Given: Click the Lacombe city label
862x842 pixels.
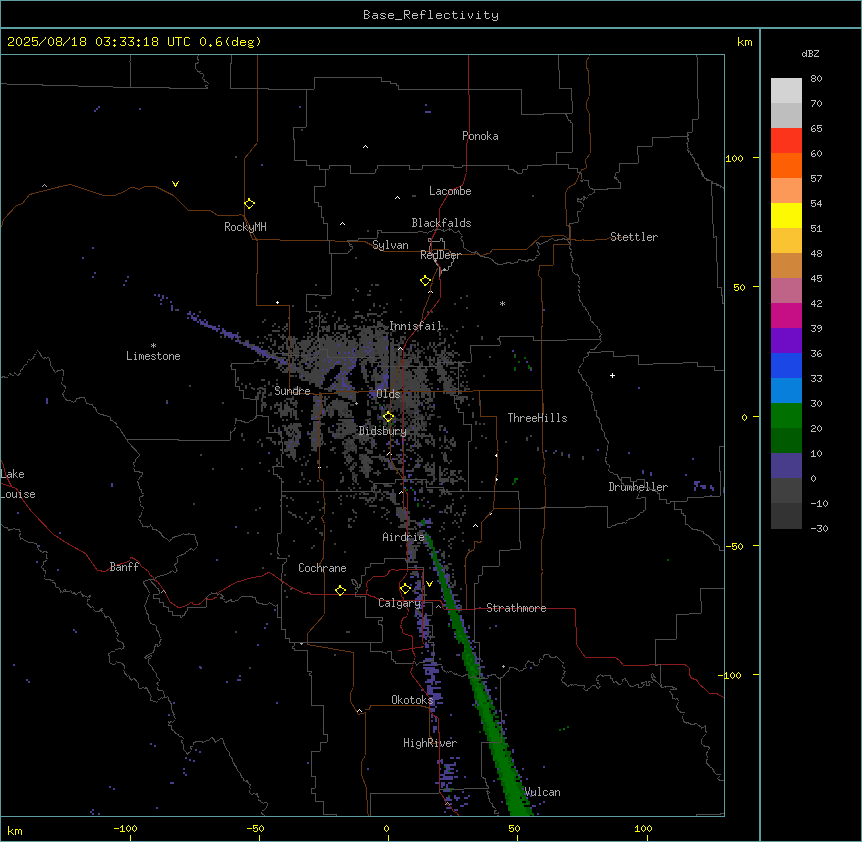Looking at the screenshot, I should 450,191.
